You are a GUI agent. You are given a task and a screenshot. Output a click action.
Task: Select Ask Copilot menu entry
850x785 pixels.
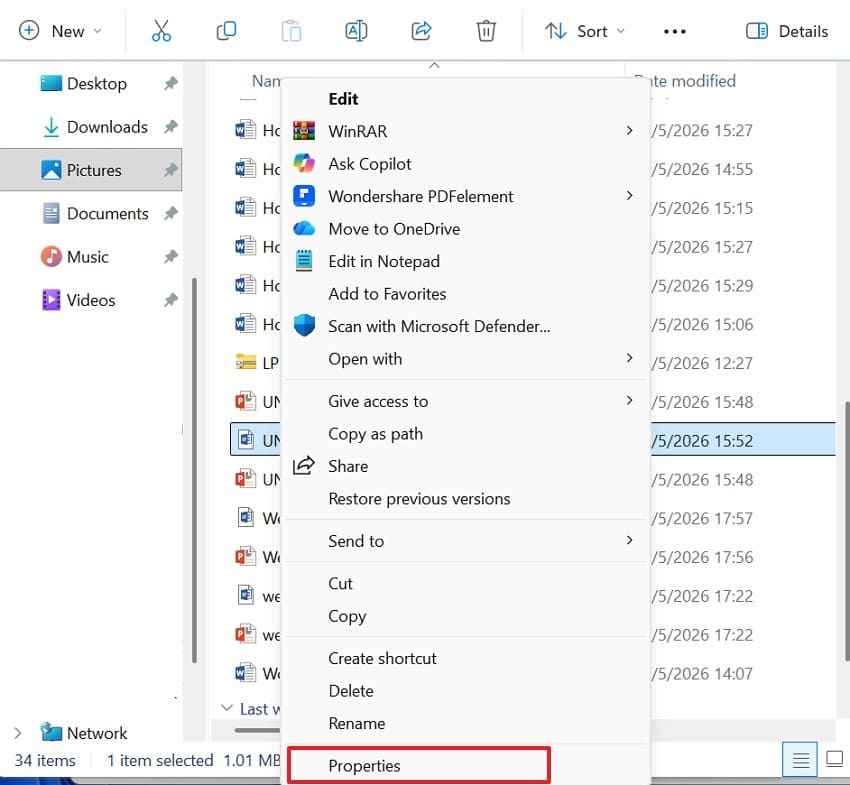466,164
